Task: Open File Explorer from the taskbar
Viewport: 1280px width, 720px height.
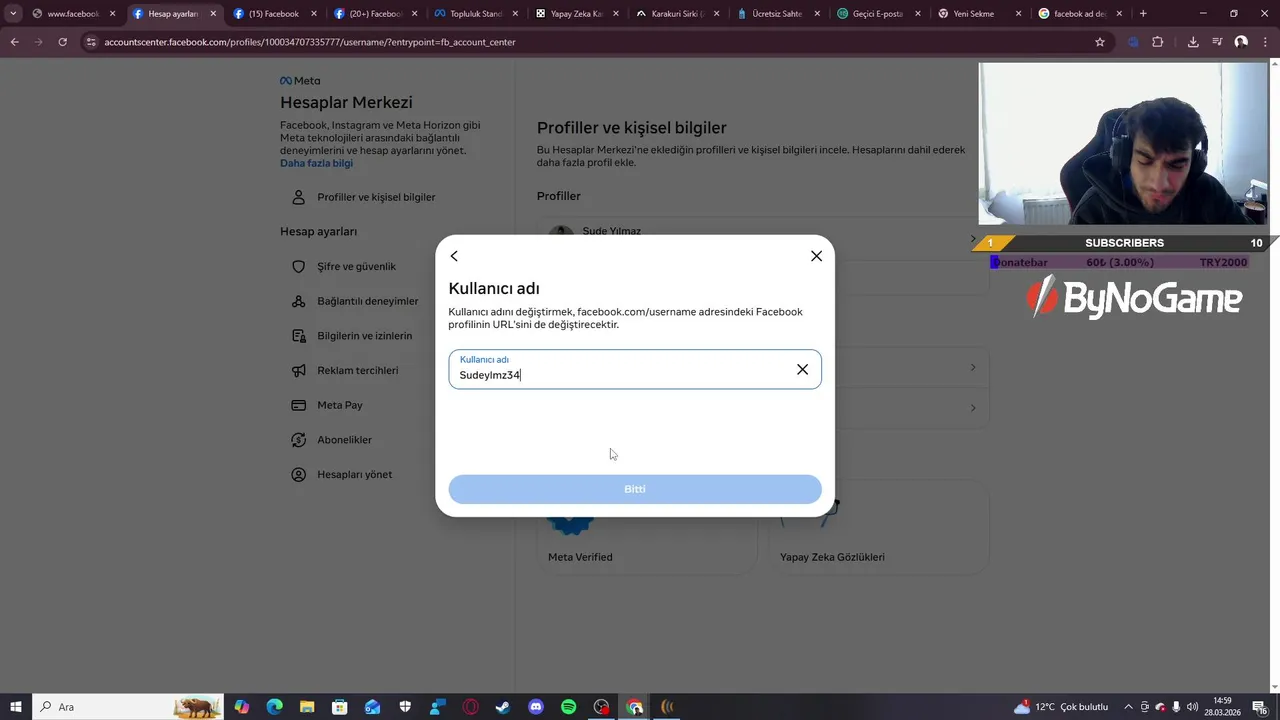Action: tap(307, 707)
